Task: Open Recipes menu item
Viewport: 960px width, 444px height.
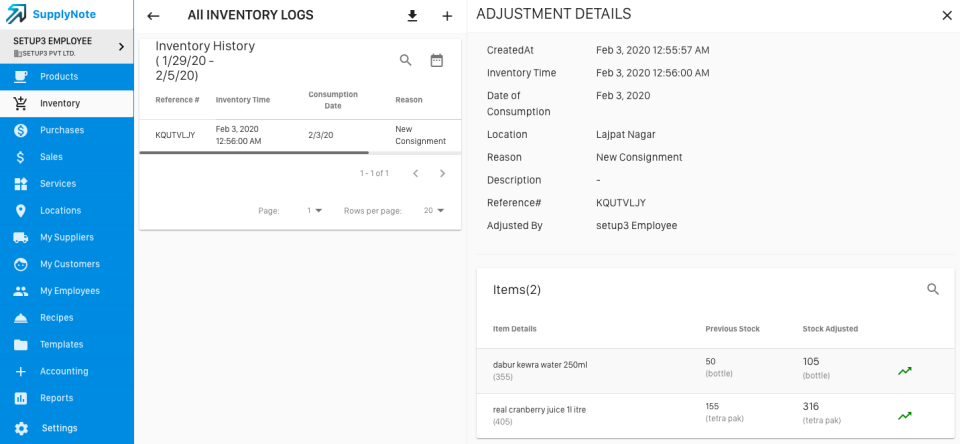Action: [x=67, y=318]
